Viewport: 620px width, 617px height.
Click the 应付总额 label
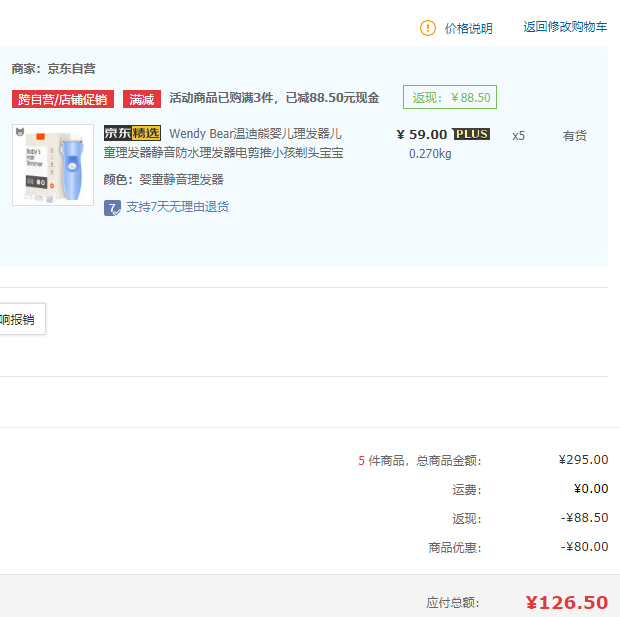[x=453, y=603]
